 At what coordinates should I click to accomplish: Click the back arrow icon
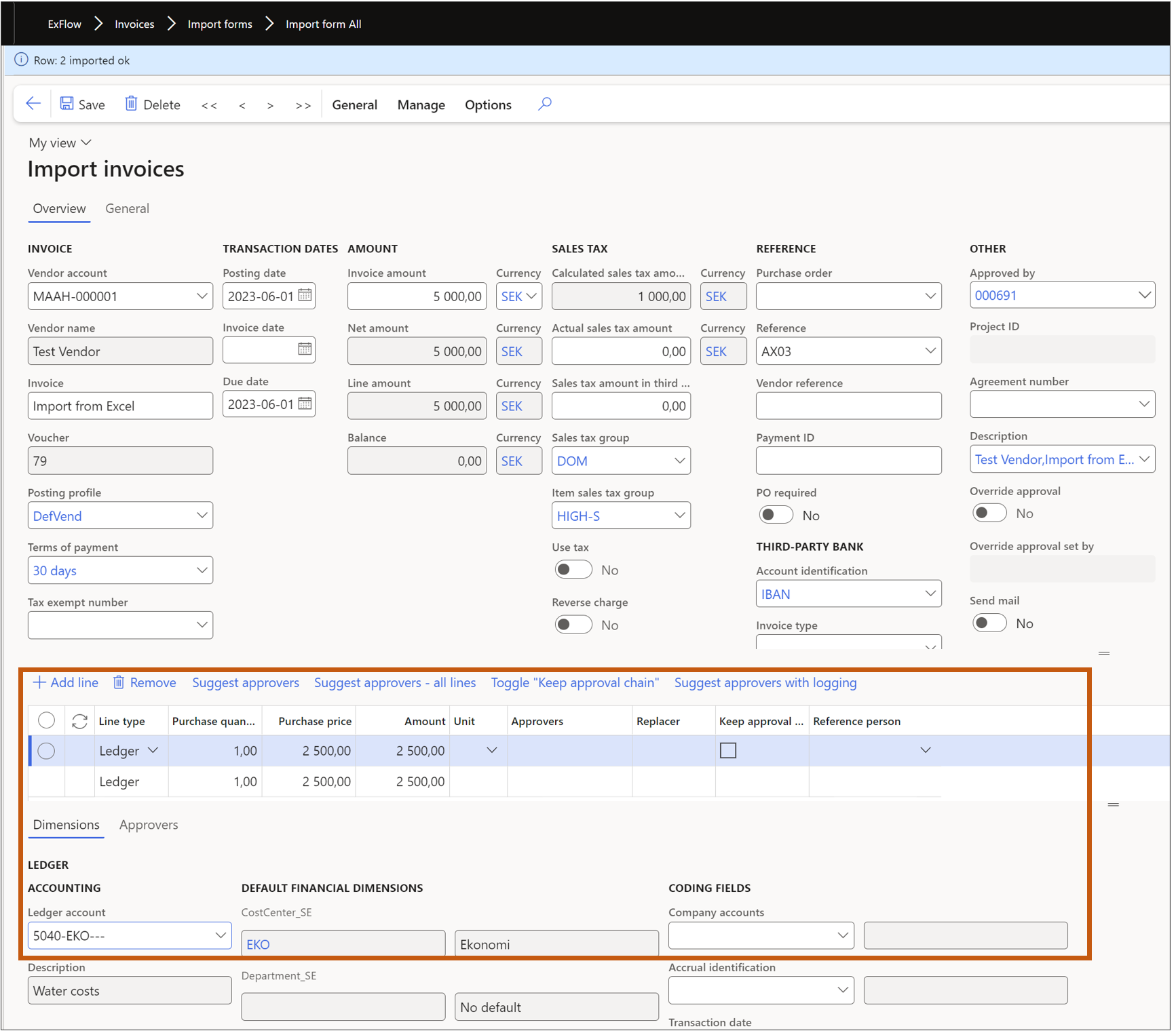[x=33, y=104]
